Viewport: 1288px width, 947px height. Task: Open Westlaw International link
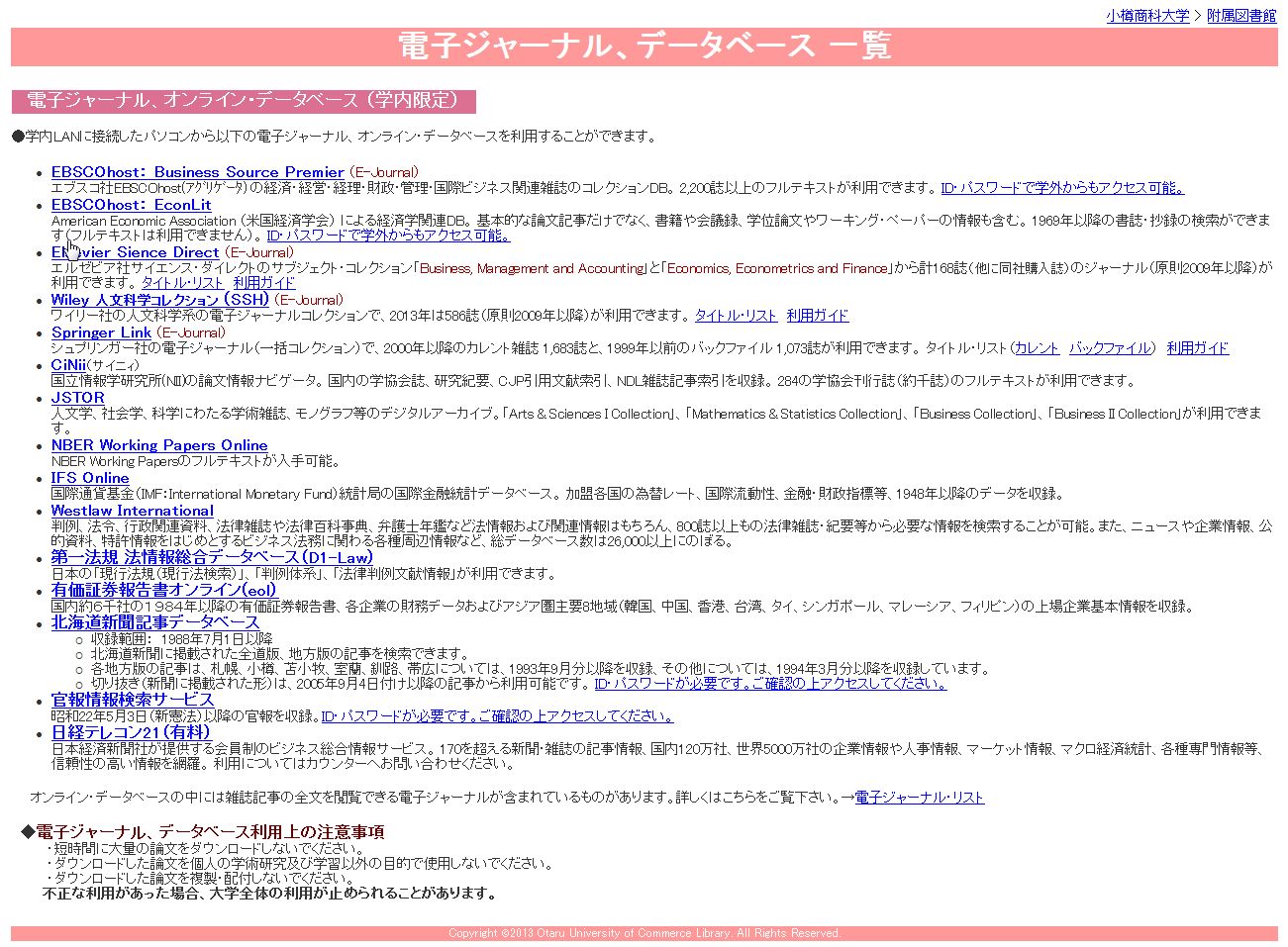coord(132,510)
